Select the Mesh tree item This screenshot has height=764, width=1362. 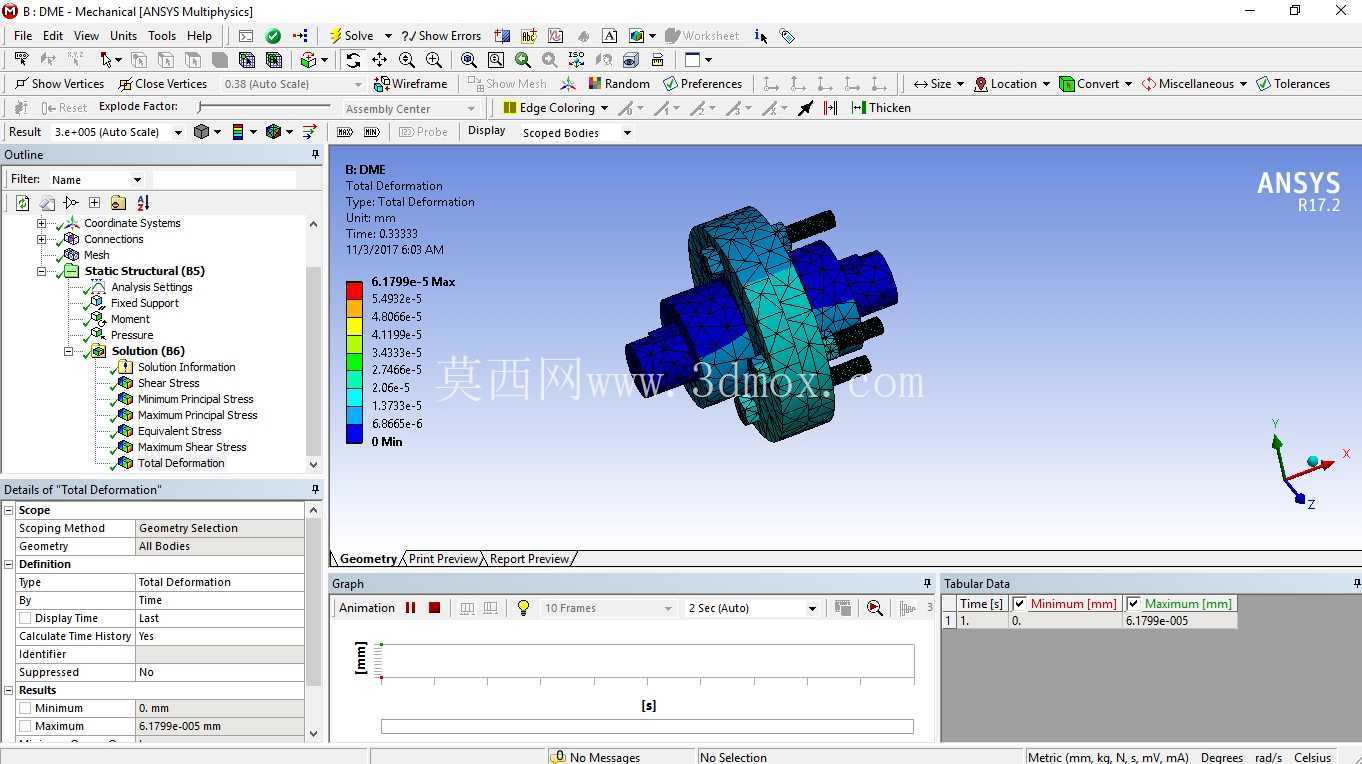click(x=97, y=255)
